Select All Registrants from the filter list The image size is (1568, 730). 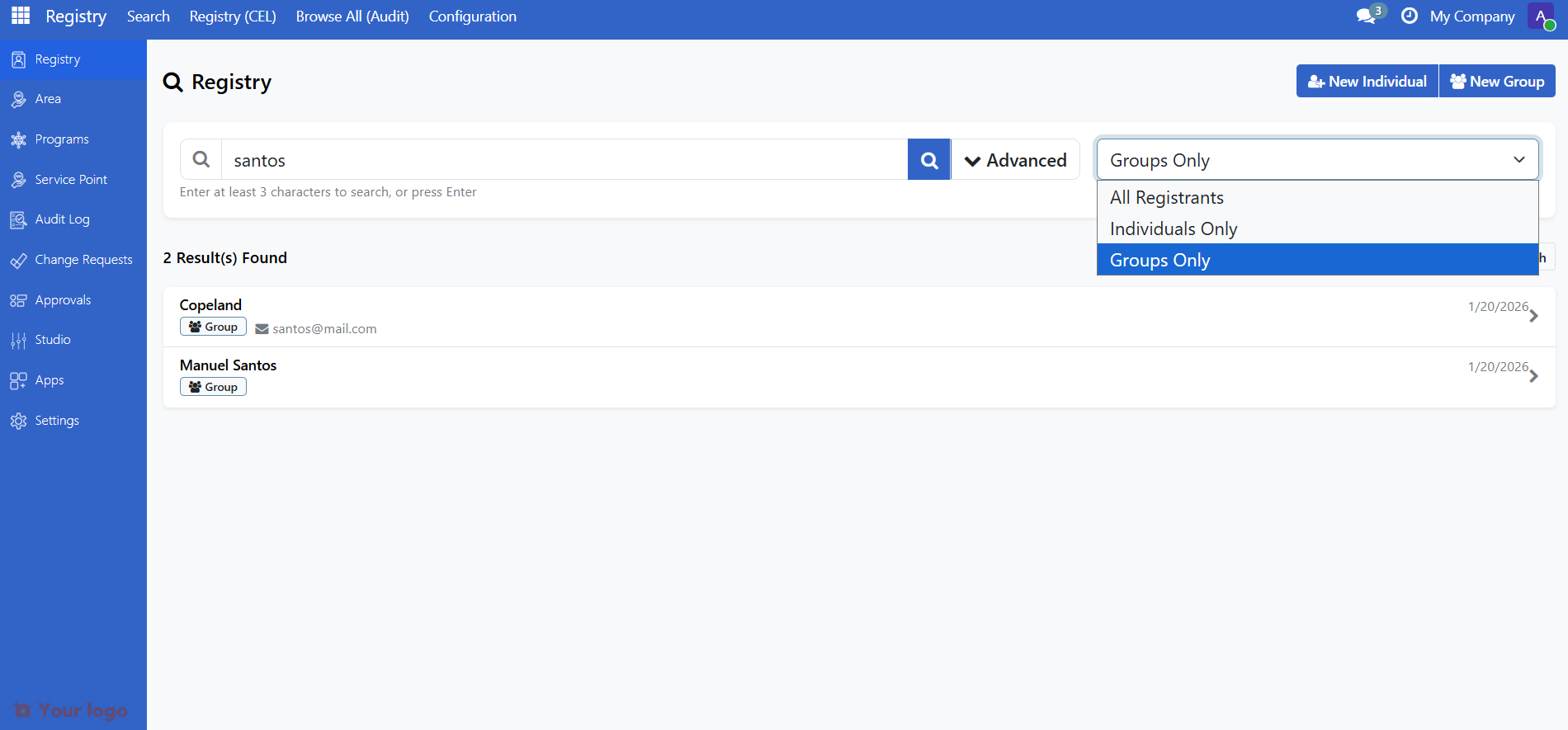tap(1317, 198)
